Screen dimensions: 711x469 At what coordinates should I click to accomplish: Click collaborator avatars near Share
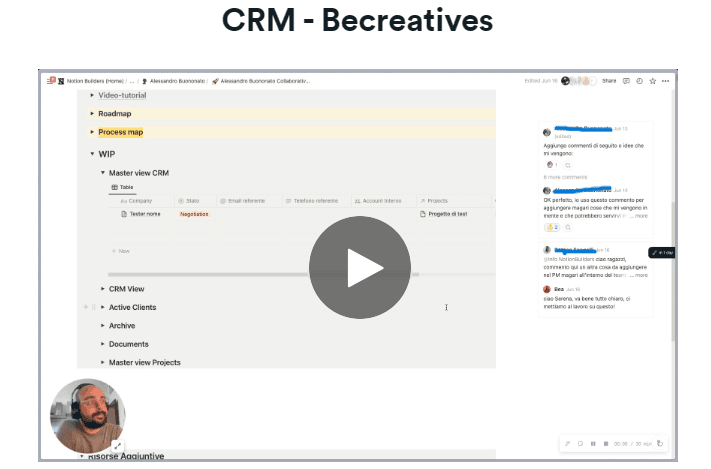pos(578,81)
